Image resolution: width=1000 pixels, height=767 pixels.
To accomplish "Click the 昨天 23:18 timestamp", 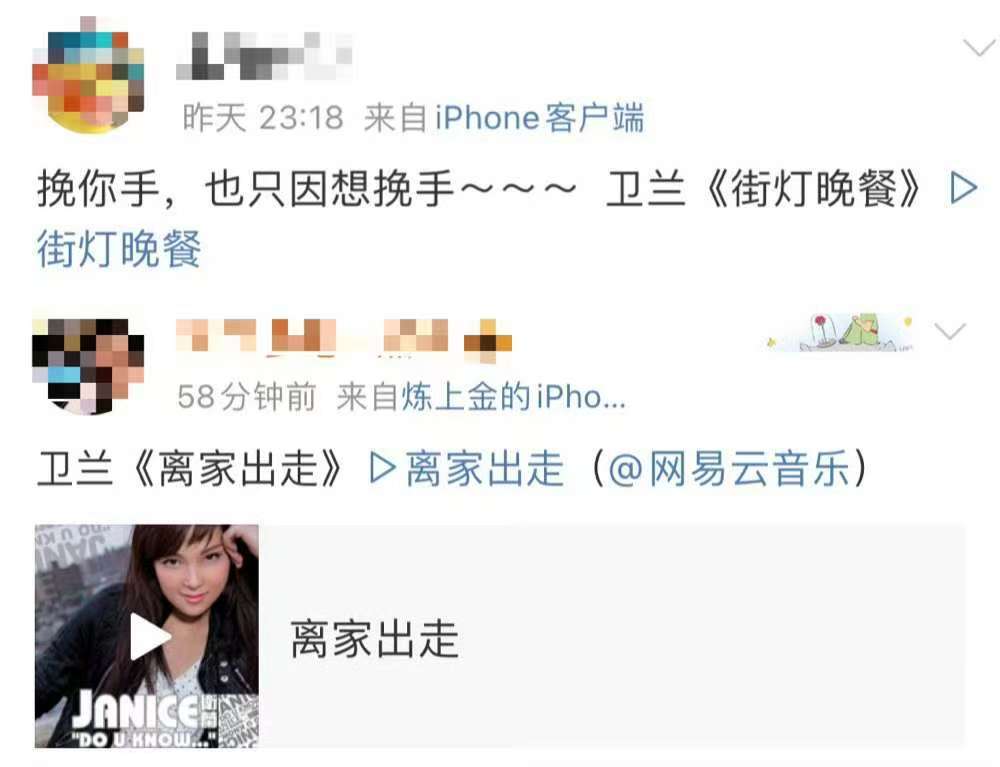I will 263,118.
